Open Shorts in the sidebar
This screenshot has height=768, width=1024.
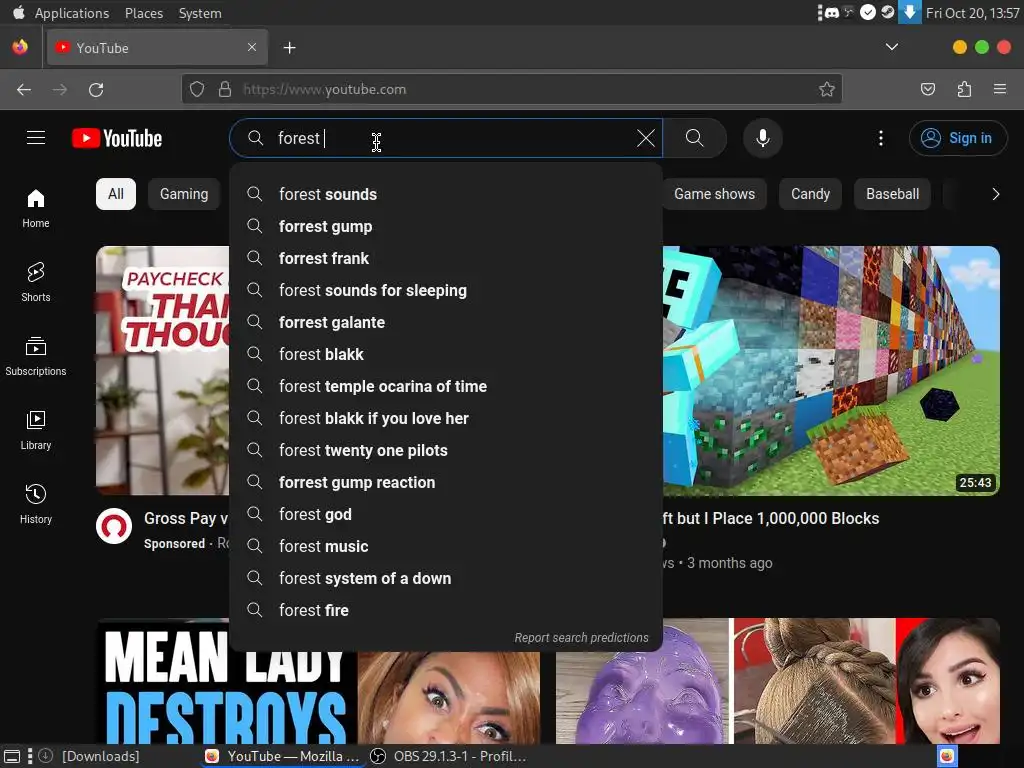pos(36,282)
